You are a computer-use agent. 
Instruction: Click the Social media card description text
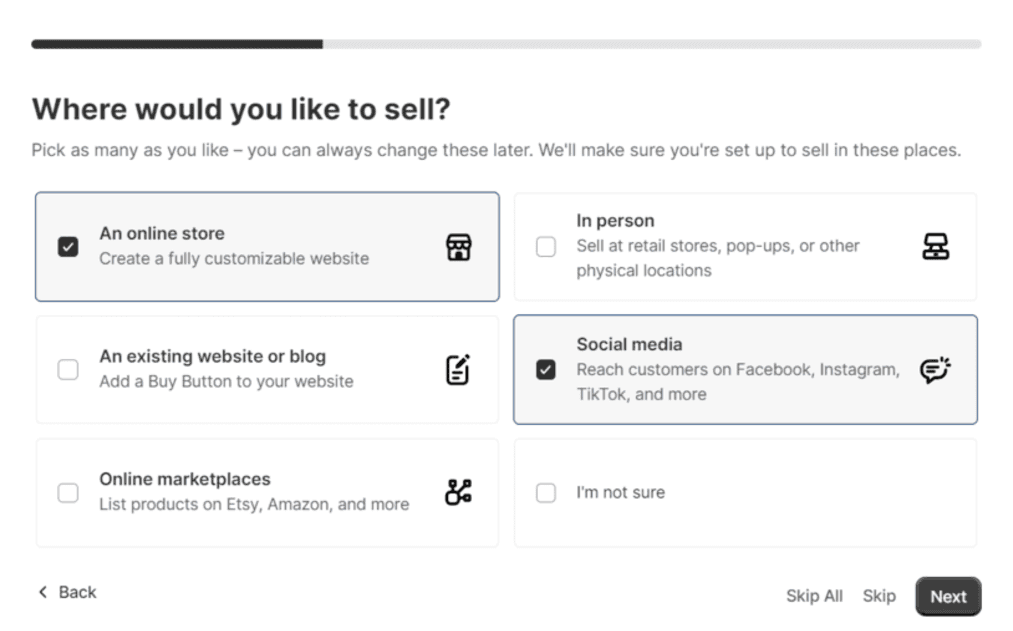(737, 381)
